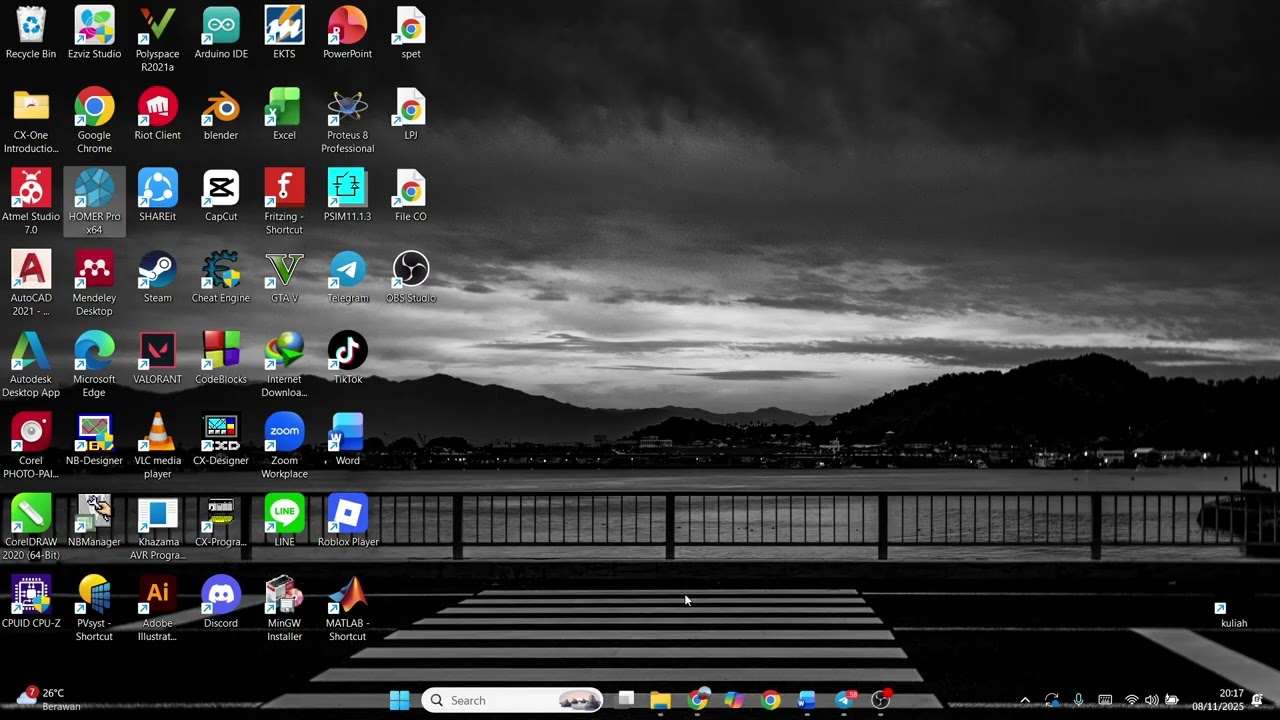This screenshot has height=720, width=1280.
Task: Select the PVsyst shortcut icon
Action: coord(94,608)
